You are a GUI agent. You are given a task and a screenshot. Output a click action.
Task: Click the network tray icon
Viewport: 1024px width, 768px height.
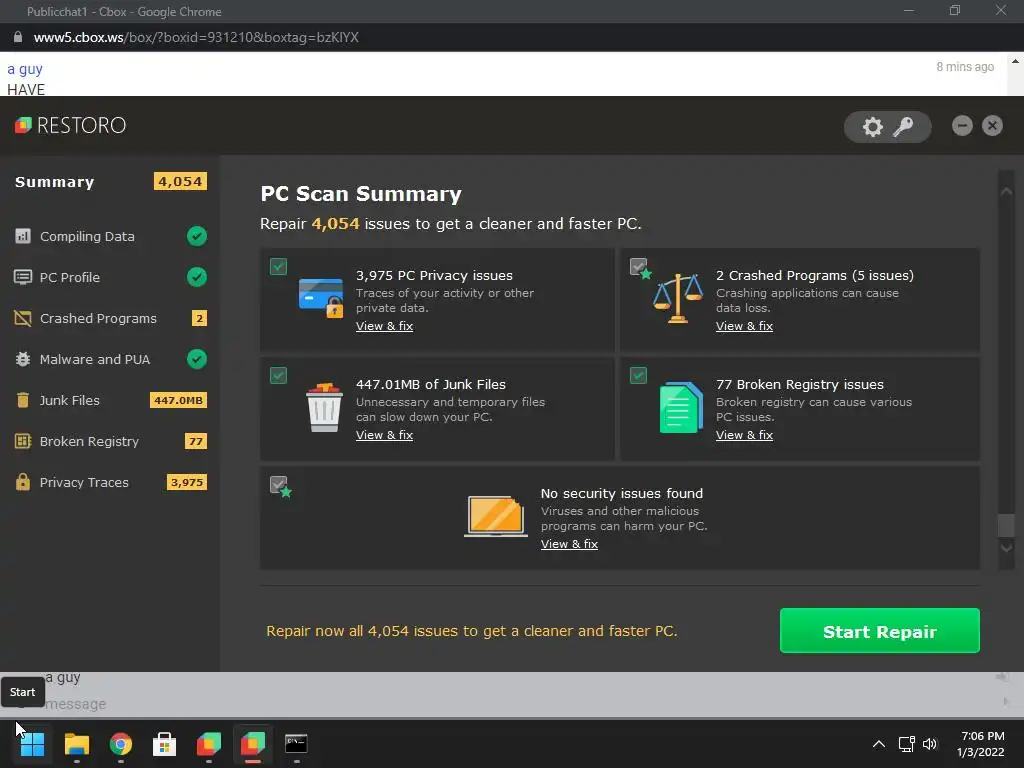[906, 744]
